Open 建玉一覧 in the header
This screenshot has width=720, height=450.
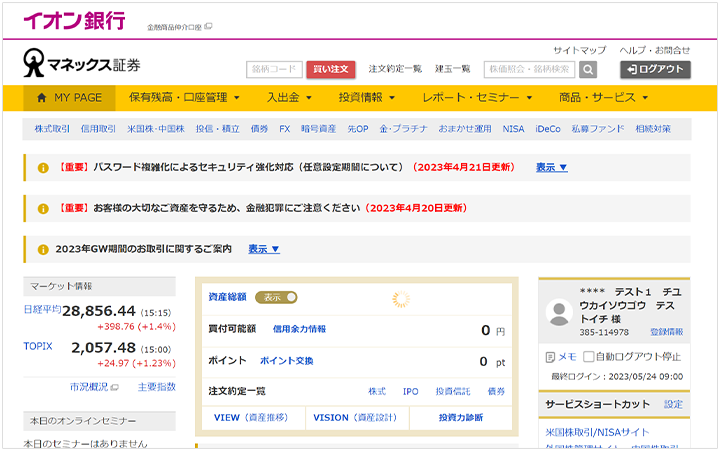[x=453, y=69]
